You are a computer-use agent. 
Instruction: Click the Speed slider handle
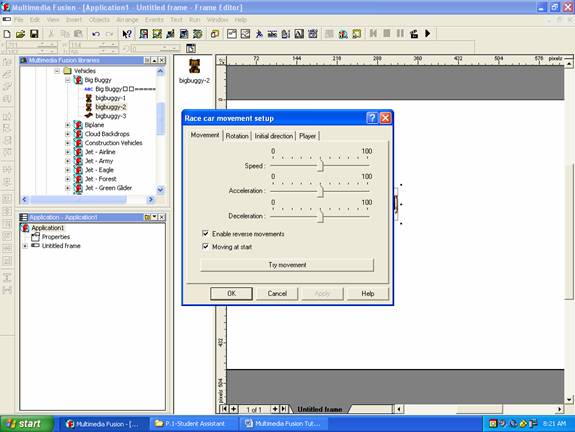[x=321, y=165]
